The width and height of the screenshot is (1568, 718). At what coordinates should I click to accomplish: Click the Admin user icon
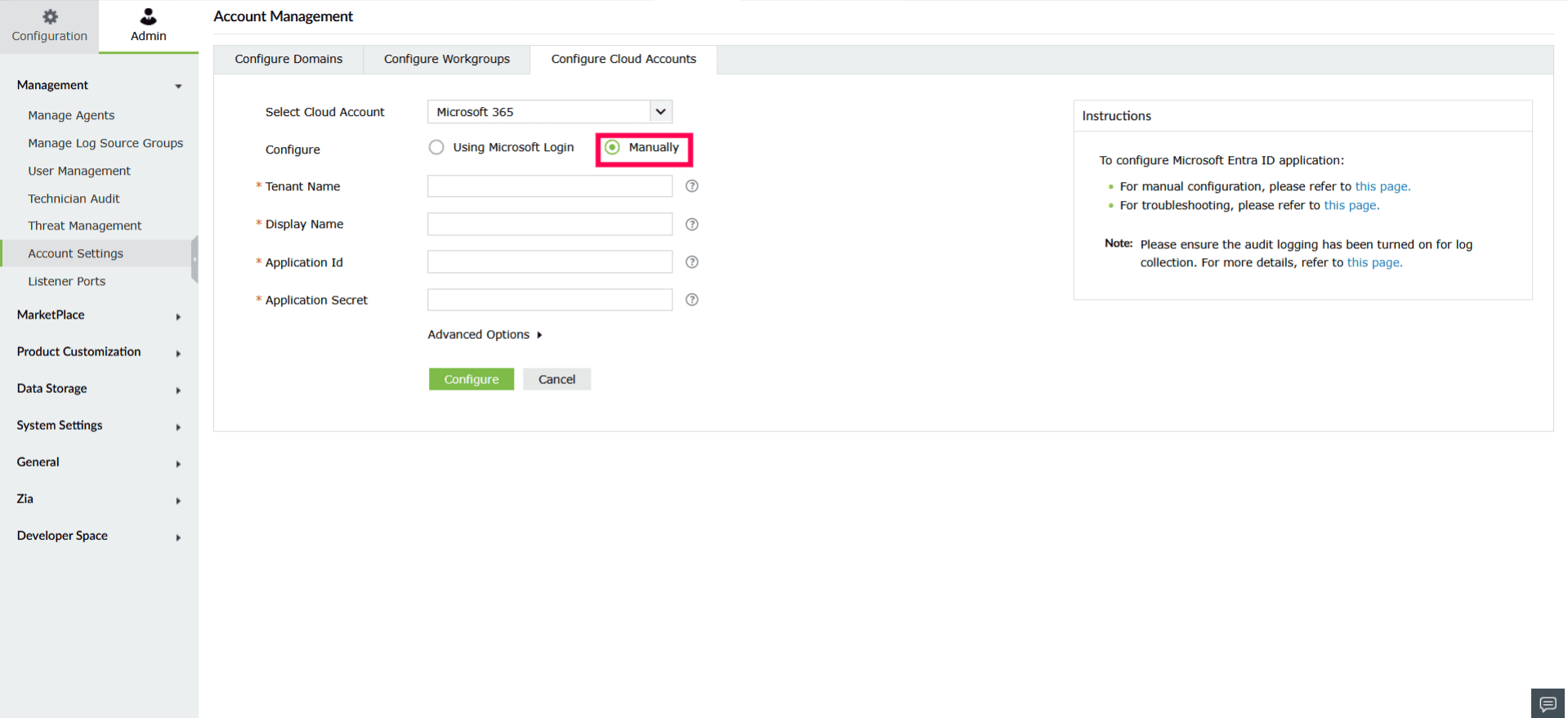point(148,16)
